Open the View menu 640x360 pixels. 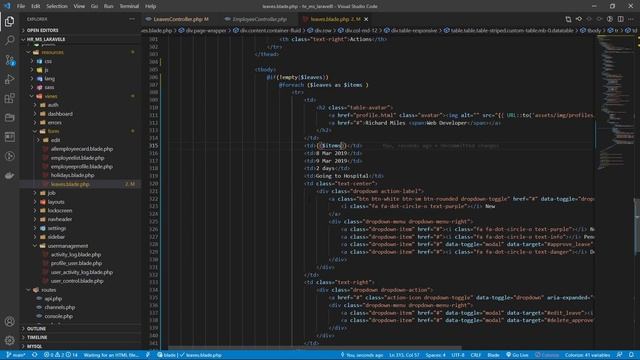(x=79, y=6)
